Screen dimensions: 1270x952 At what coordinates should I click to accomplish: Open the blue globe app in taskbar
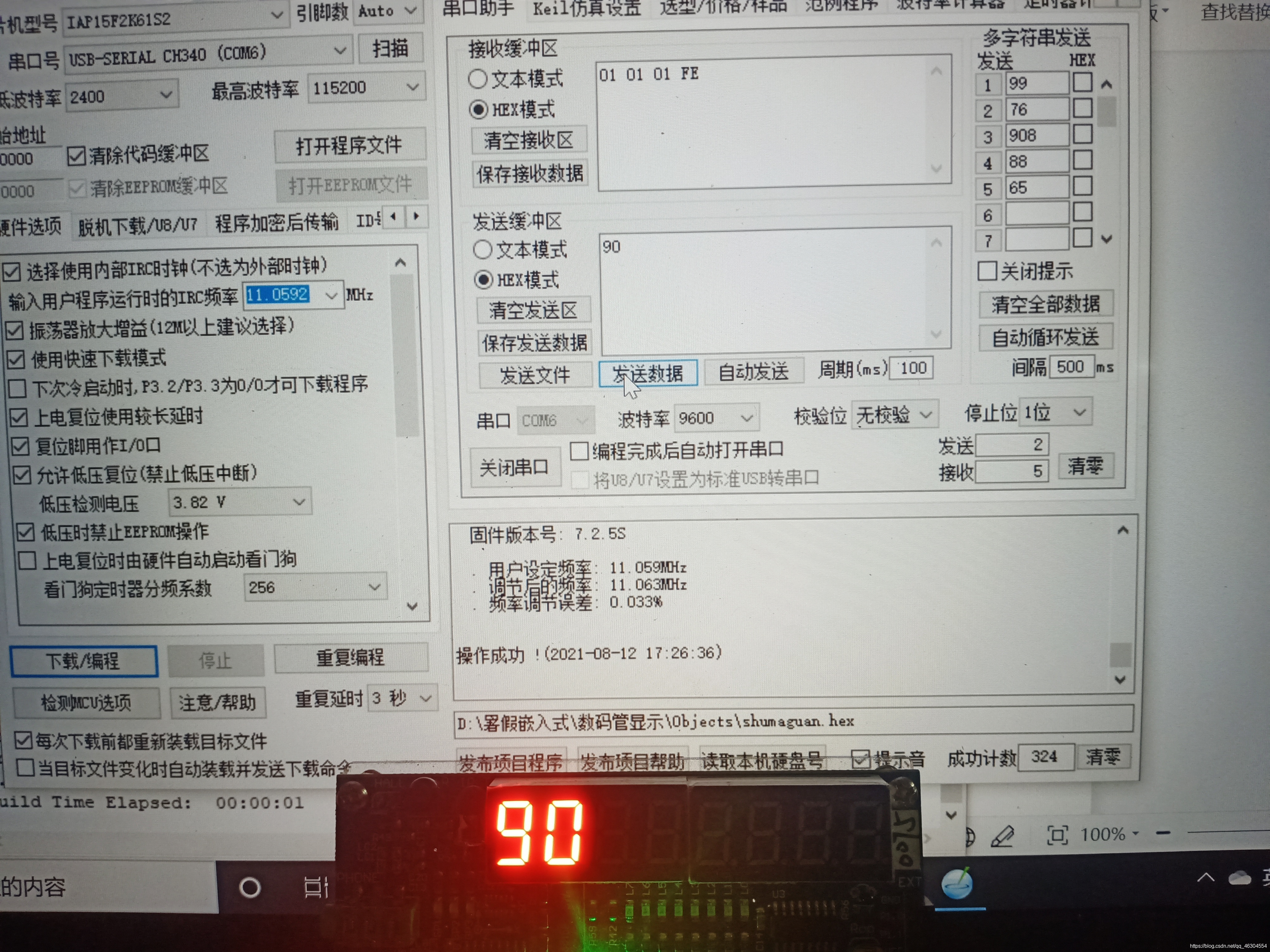(x=957, y=884)
